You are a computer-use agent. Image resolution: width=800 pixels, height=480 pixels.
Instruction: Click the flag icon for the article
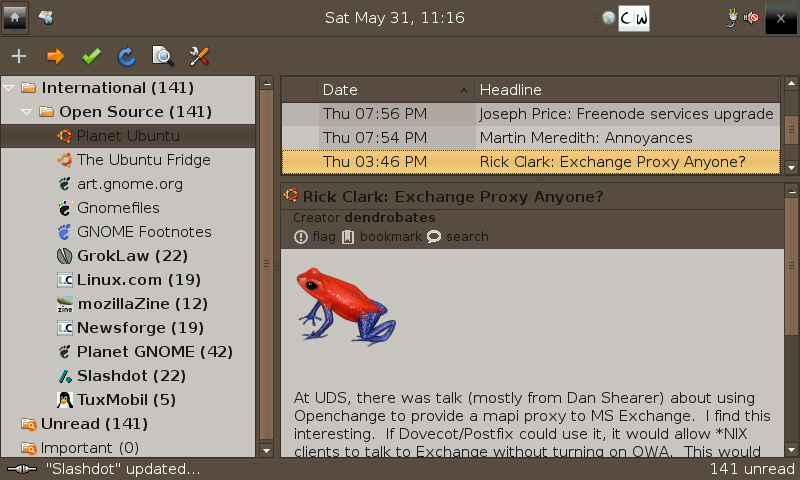pos(301,237)
